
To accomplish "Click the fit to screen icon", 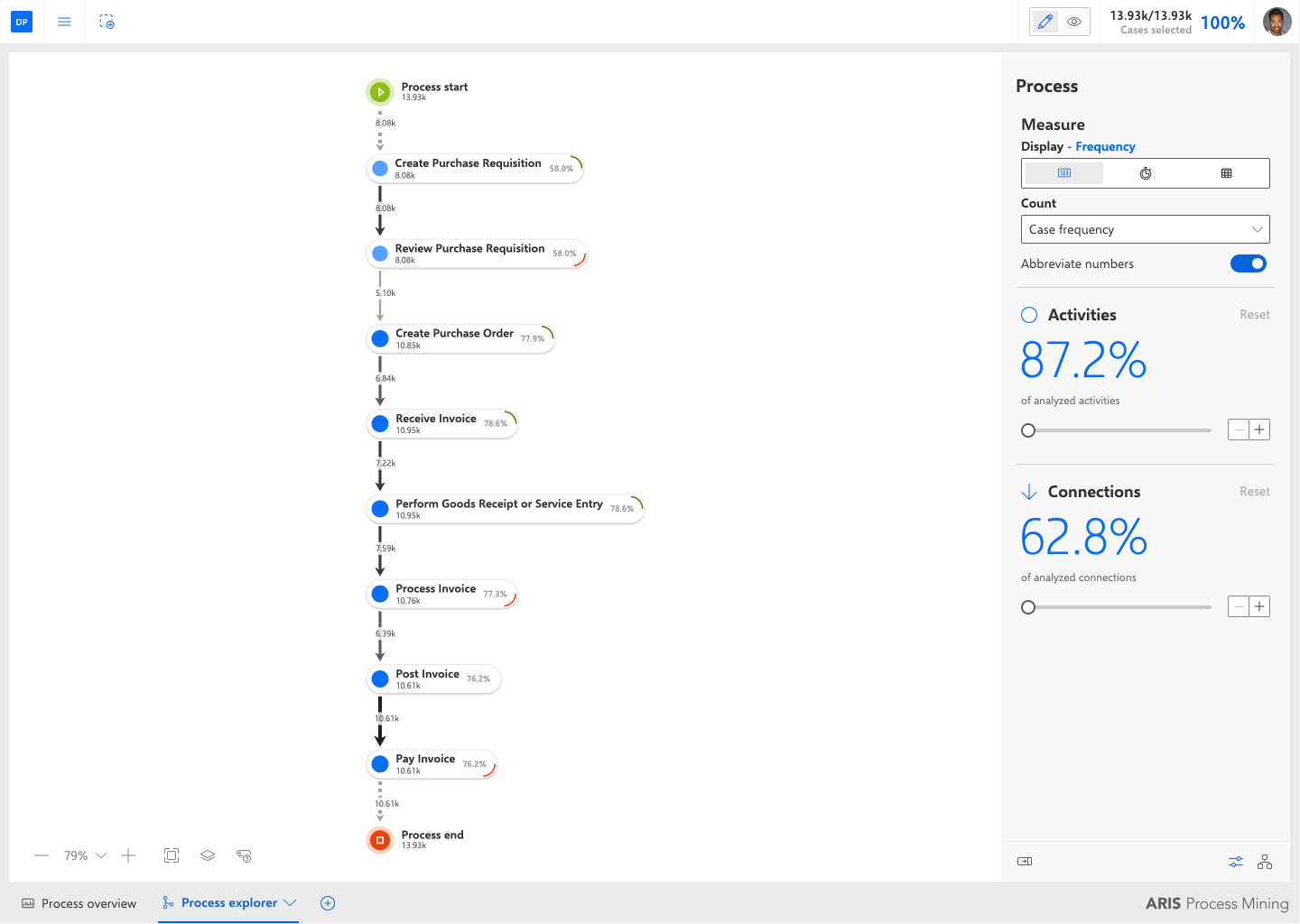I will pos(172,855).
